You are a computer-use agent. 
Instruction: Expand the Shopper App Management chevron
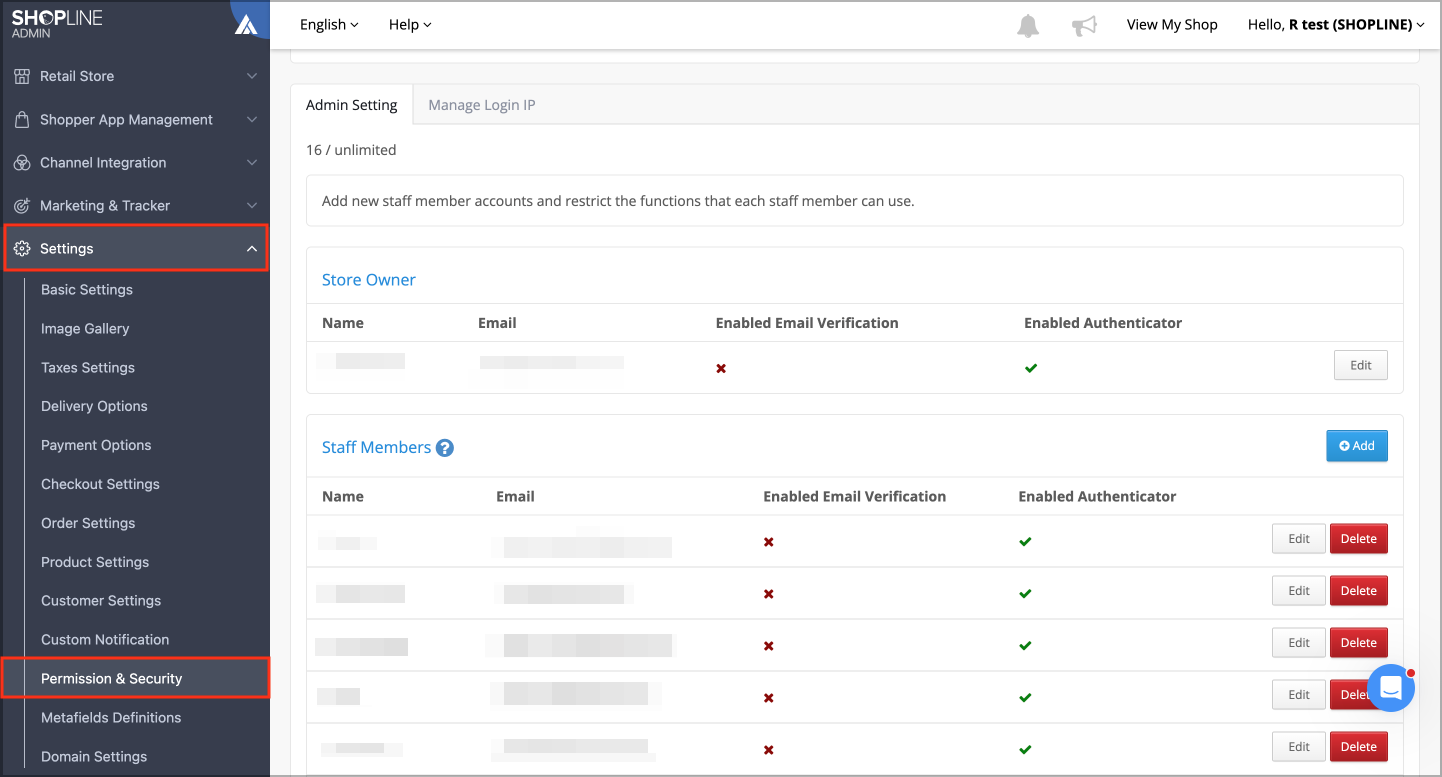(x=252, y=119)
